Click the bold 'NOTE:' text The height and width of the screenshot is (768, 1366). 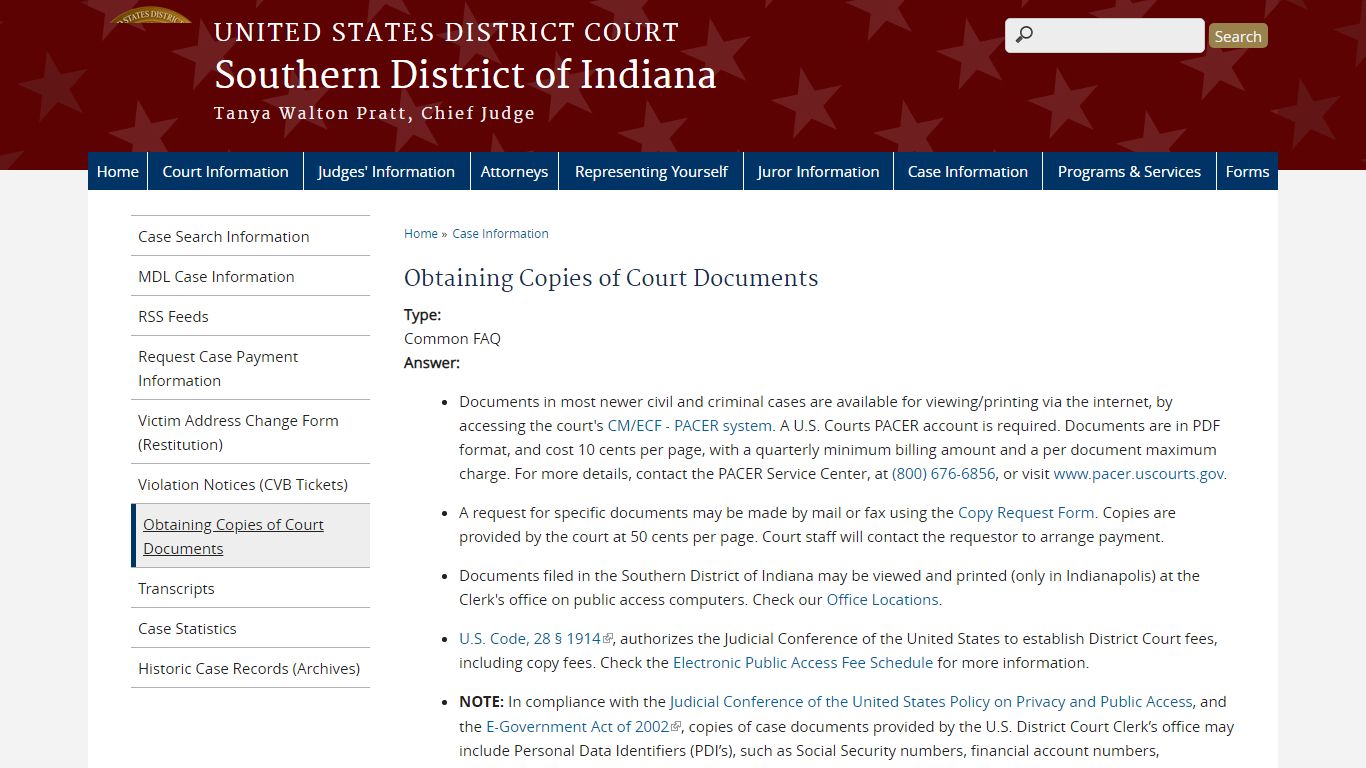(x=481, y=701)
